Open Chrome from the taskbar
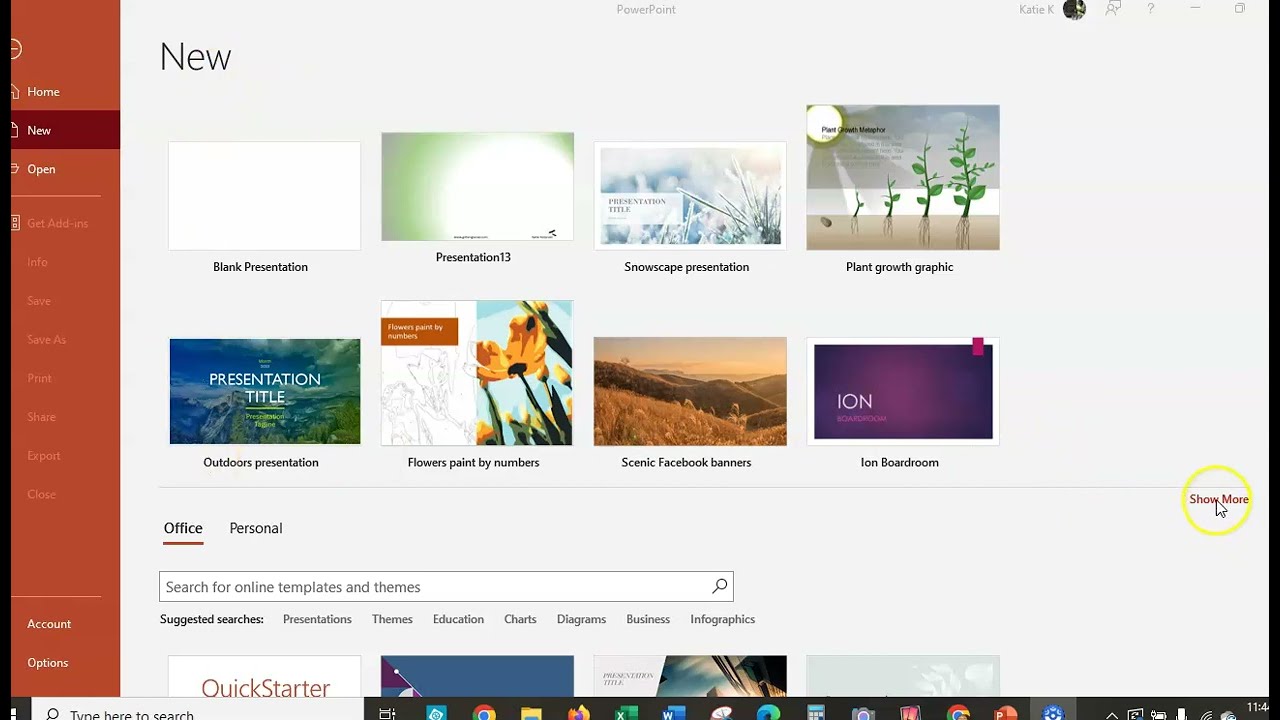Screen dimensions: 1280x720 pyautogui.click(x=484, y=713)
